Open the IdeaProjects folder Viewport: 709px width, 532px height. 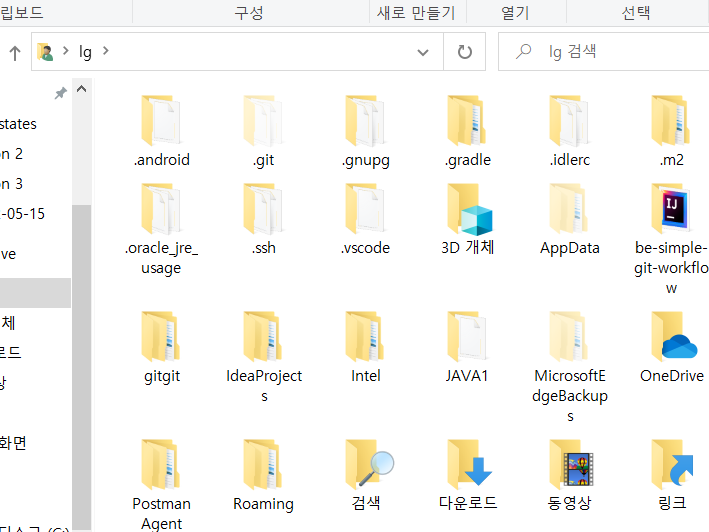coord(264,357)
